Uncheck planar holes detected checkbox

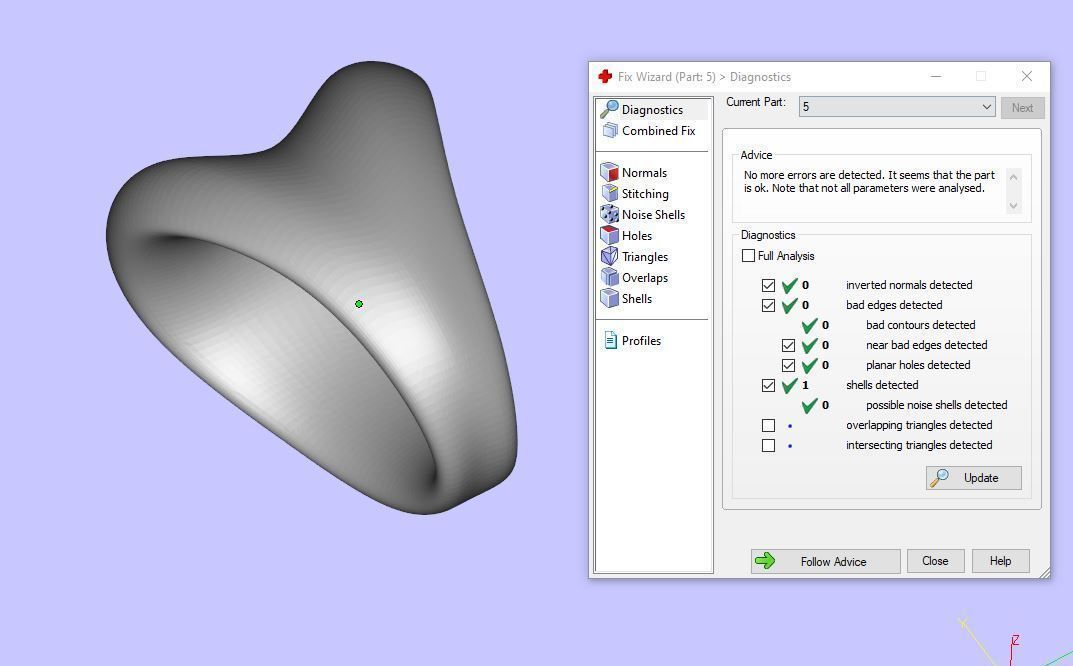(x=788, y=366)
